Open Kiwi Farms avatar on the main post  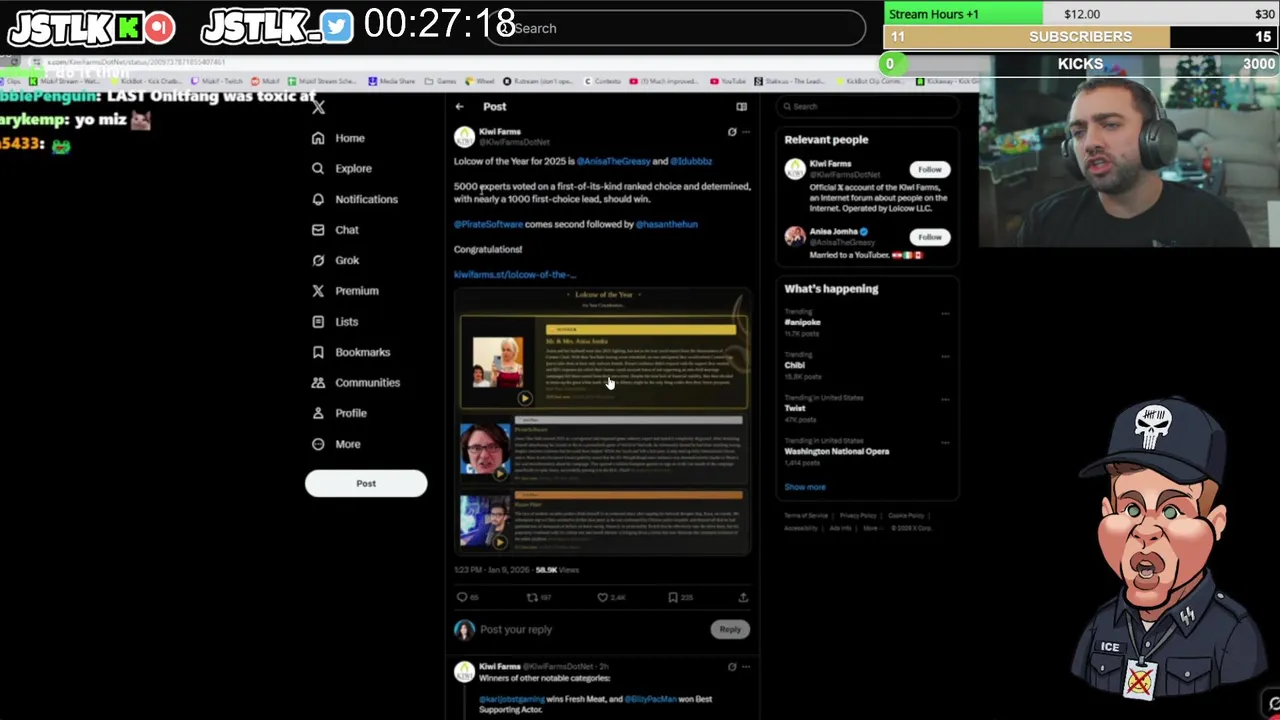point(464,137)
